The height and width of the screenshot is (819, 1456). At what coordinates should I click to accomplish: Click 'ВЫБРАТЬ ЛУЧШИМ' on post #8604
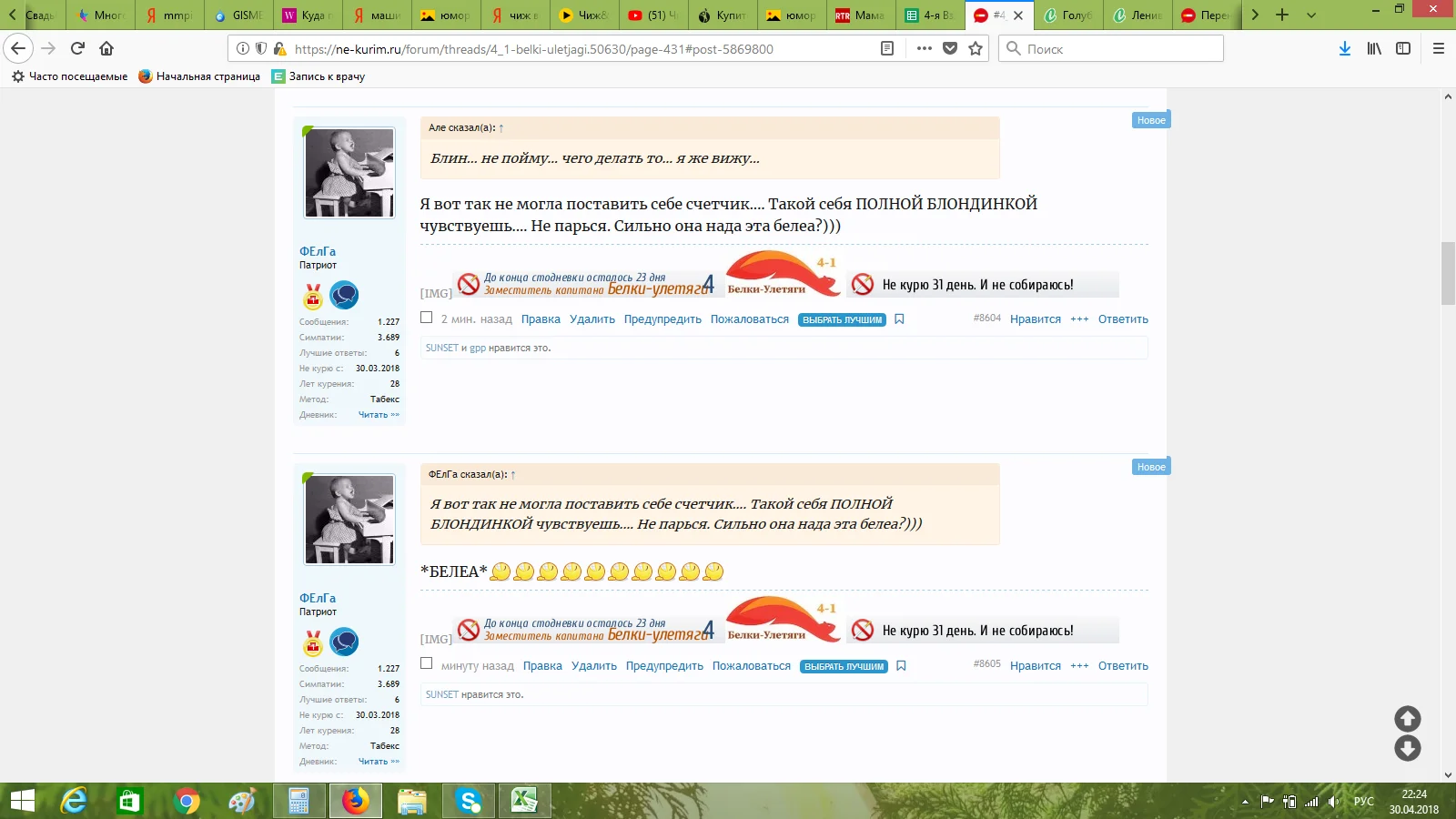[842, 320]
